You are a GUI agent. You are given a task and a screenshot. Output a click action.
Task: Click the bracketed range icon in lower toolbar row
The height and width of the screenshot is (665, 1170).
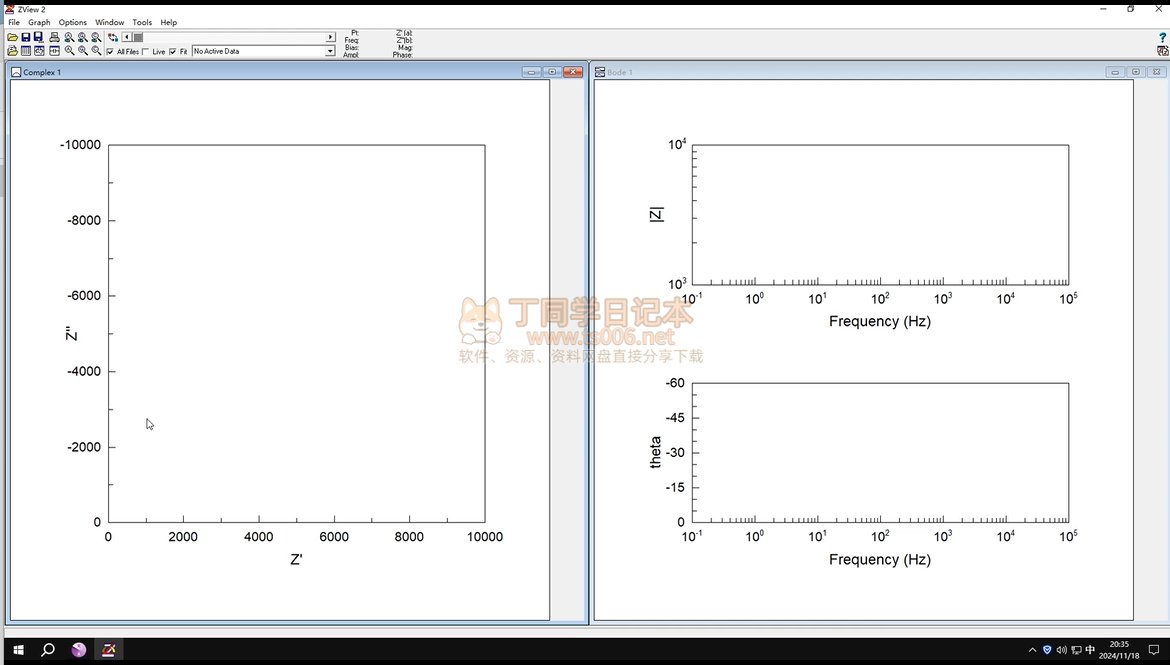click(x=54, y=51)
